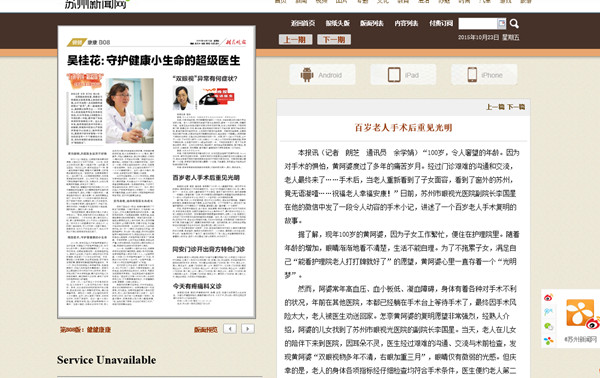Go to previous issue 上一期
Image resolution: width=600 pixels, height=378 pixels.
coord(295,39)
